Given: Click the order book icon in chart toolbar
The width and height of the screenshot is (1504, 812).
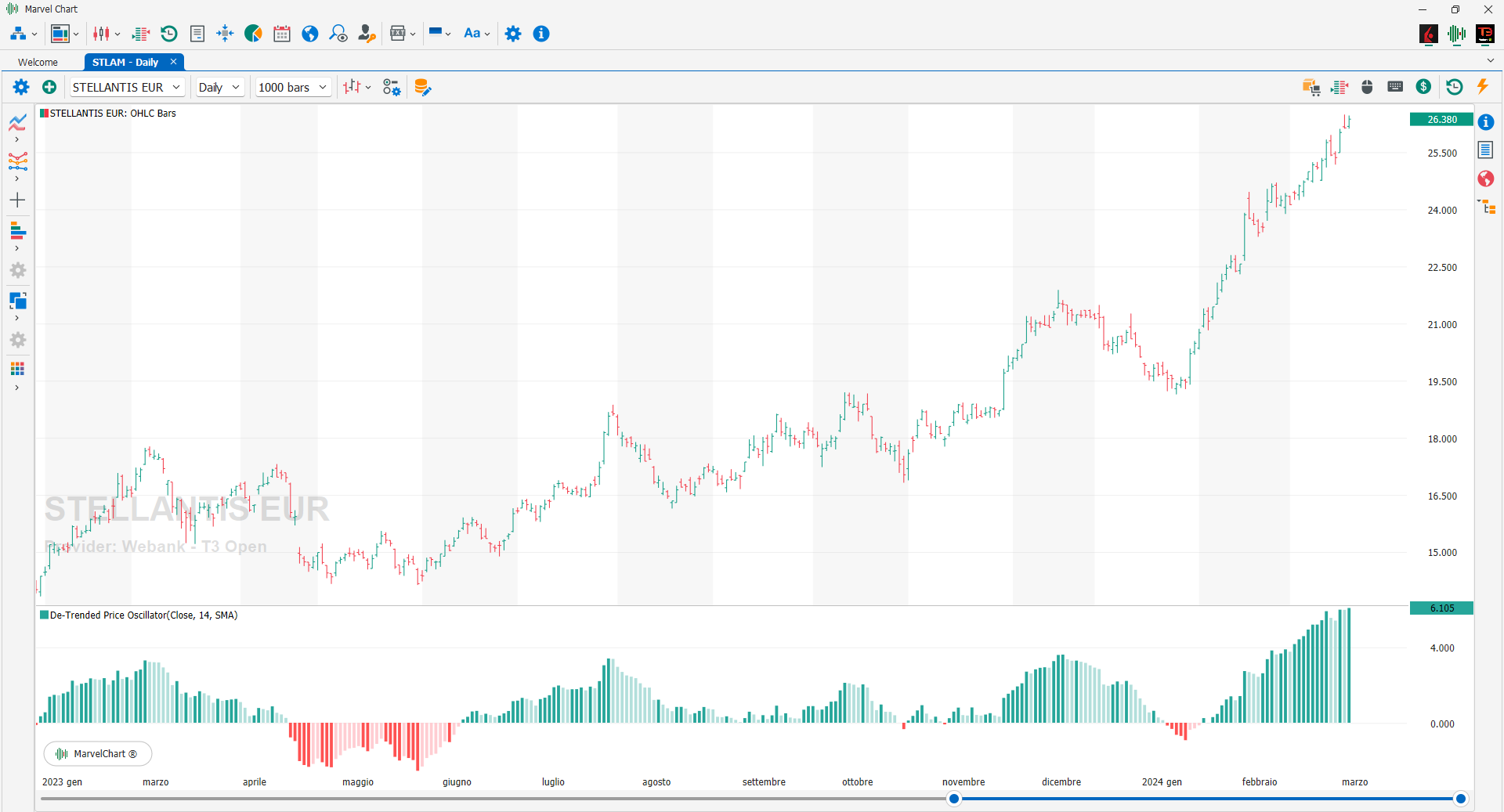Looking at the screenshot, I should 1339,87.
